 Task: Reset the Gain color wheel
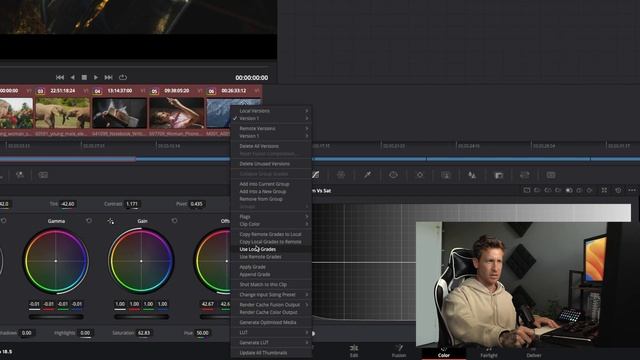click(174, 221)
